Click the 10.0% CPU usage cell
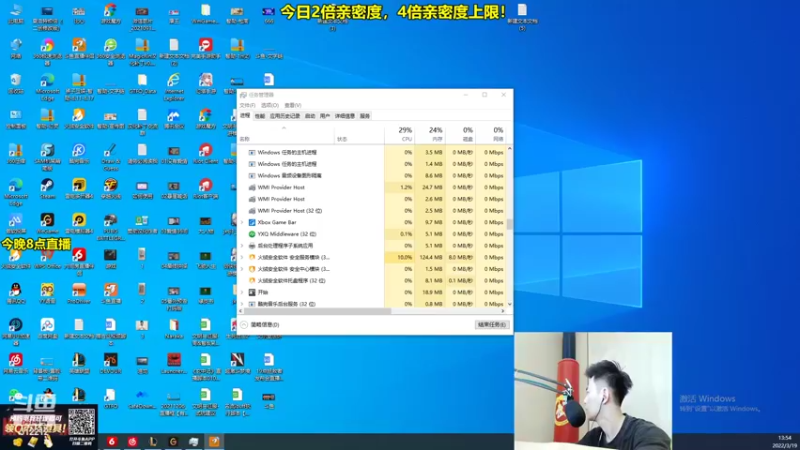Screen dimensions: 800x450 (399, 258)
